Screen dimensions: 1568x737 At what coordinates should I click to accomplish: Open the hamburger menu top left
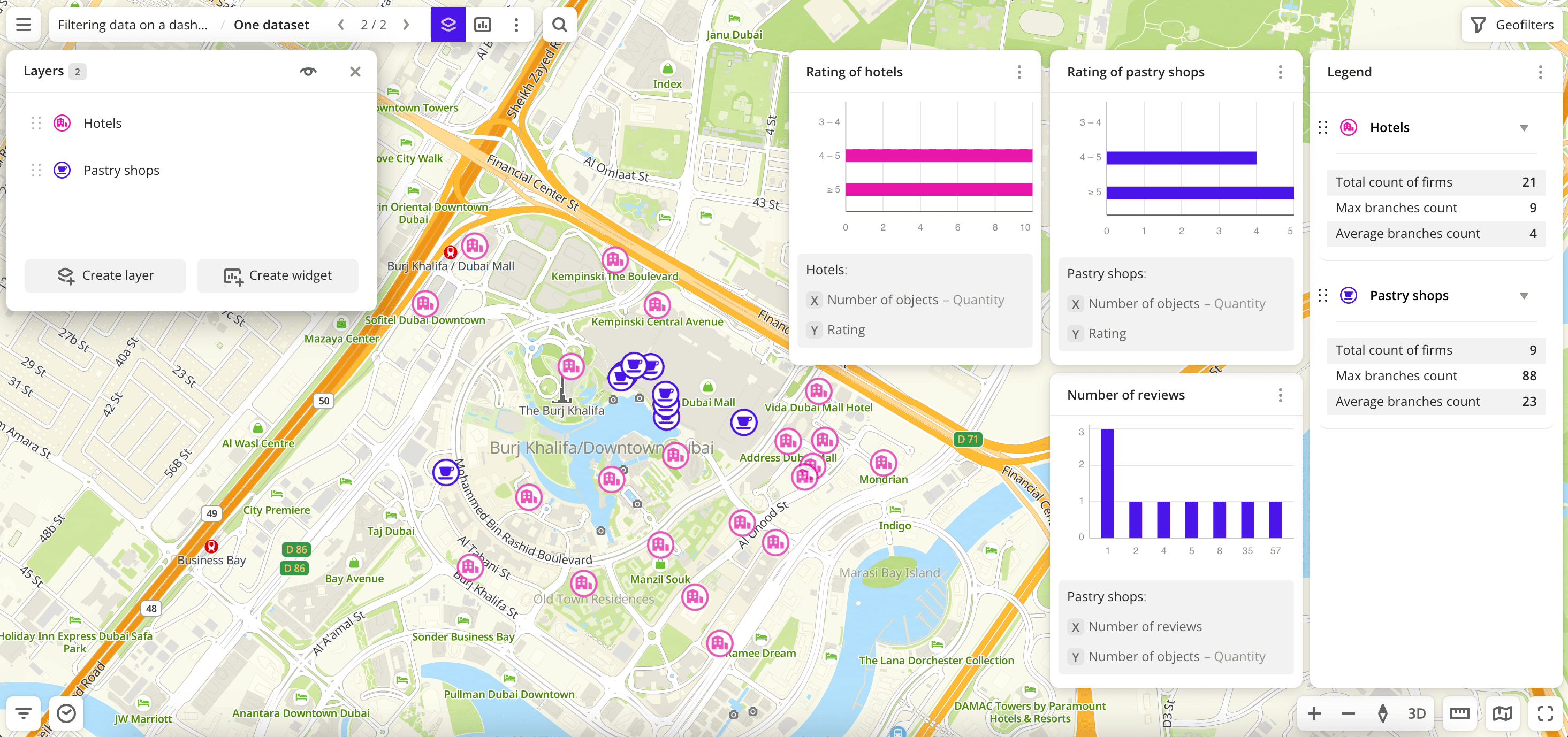pyautogui.click(x=22, y=24)
